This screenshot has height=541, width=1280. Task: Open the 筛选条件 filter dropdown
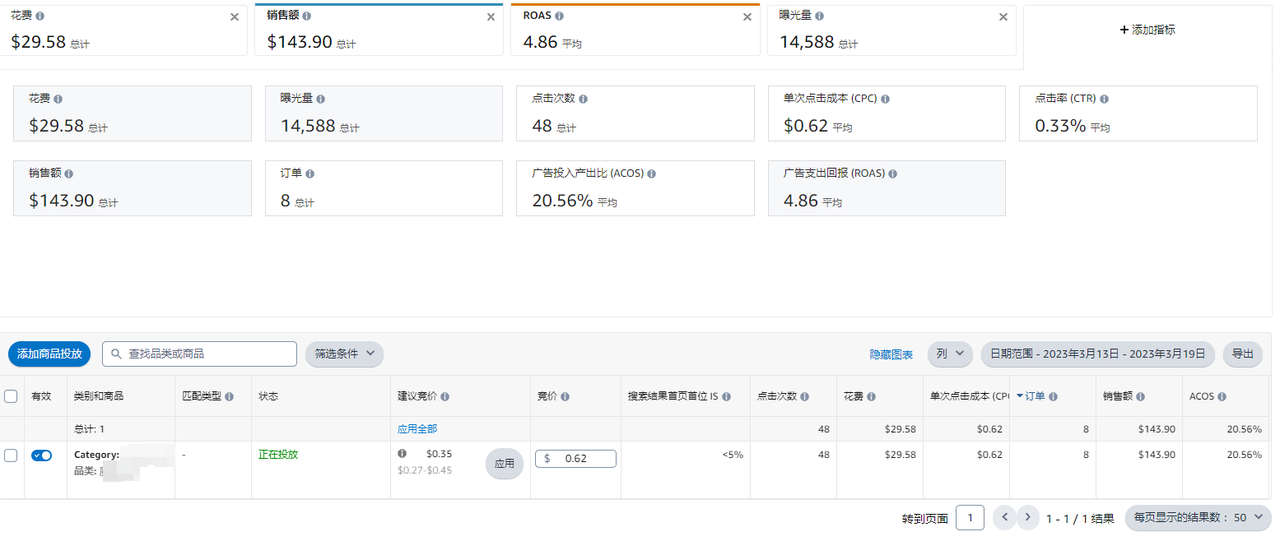click(344, 354)
